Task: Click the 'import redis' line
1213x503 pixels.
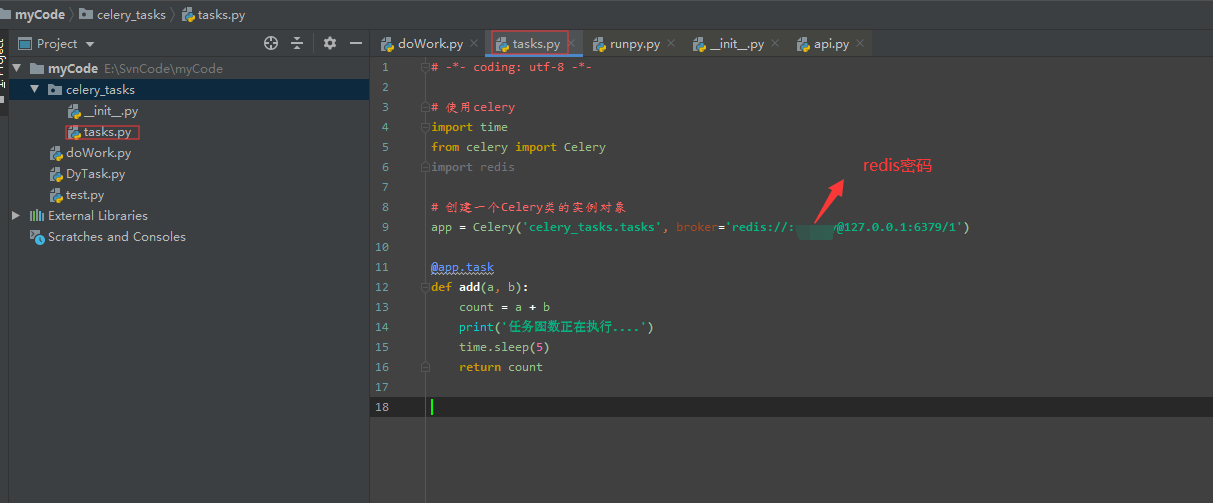Action: 473,167
